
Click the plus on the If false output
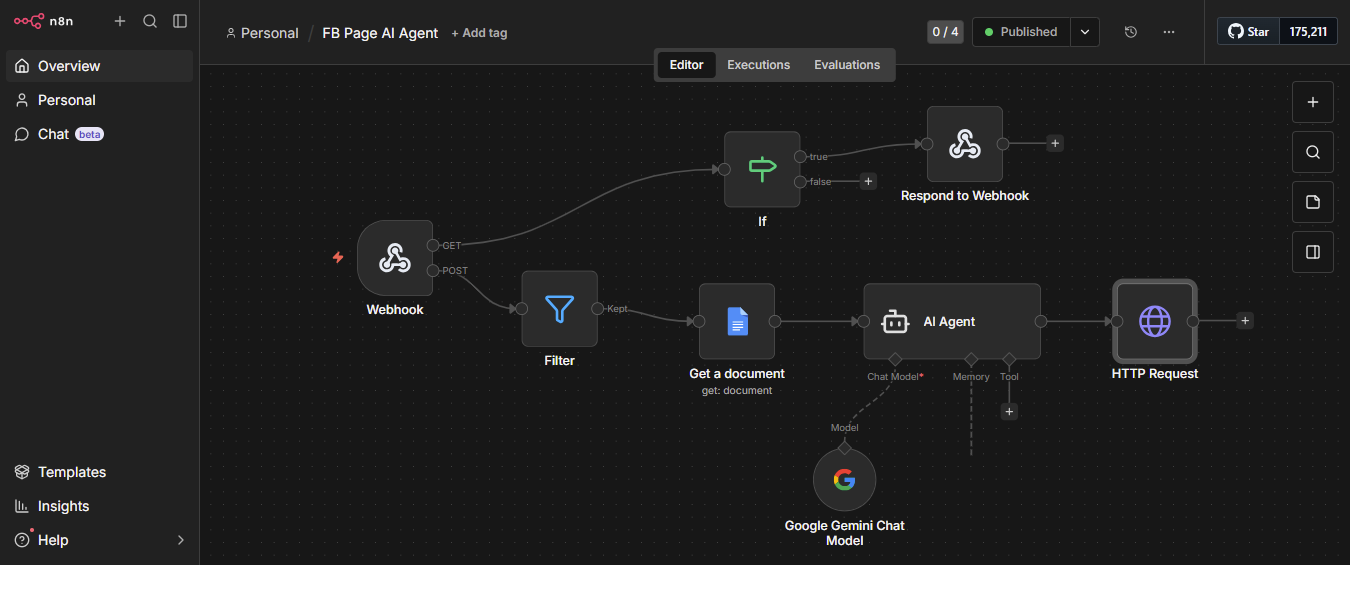click(868, 181)
